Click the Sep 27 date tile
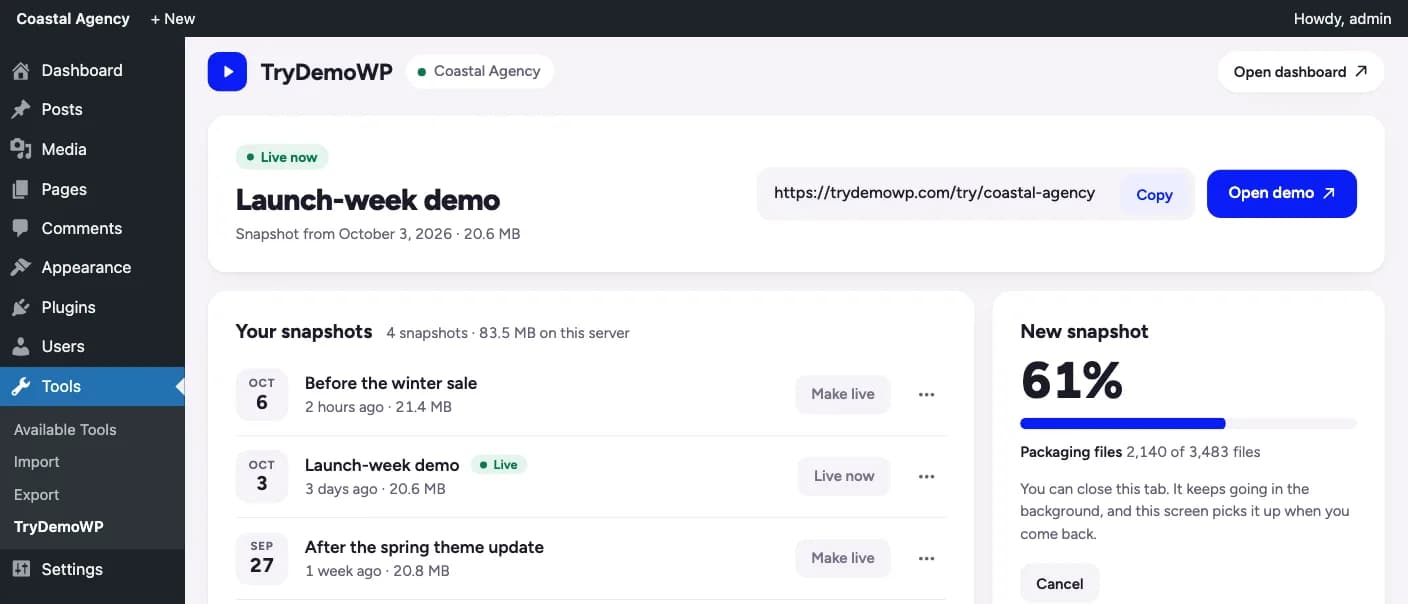 [x=262, y=558]
